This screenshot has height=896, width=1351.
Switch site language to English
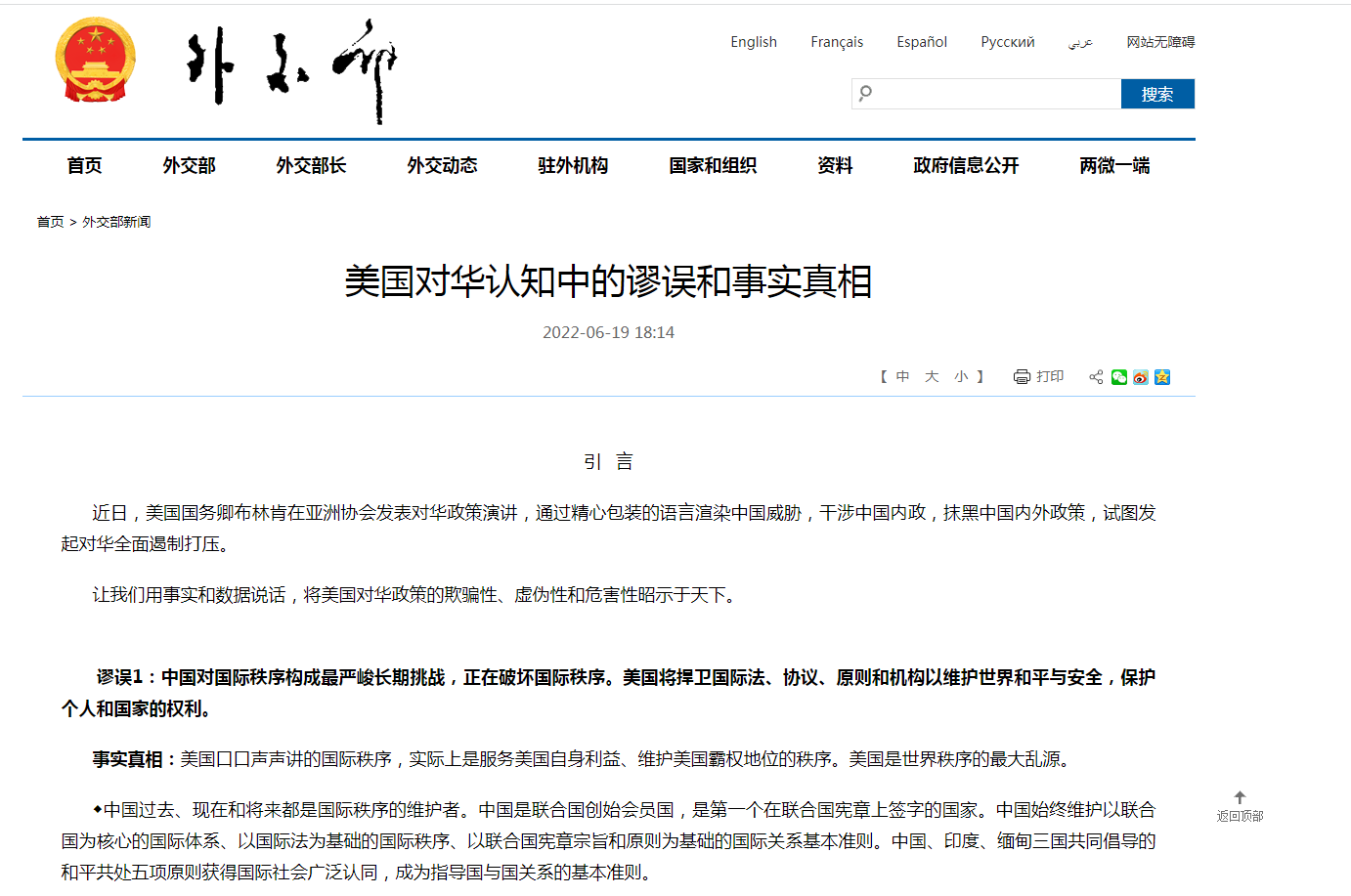tap(754, 42)
